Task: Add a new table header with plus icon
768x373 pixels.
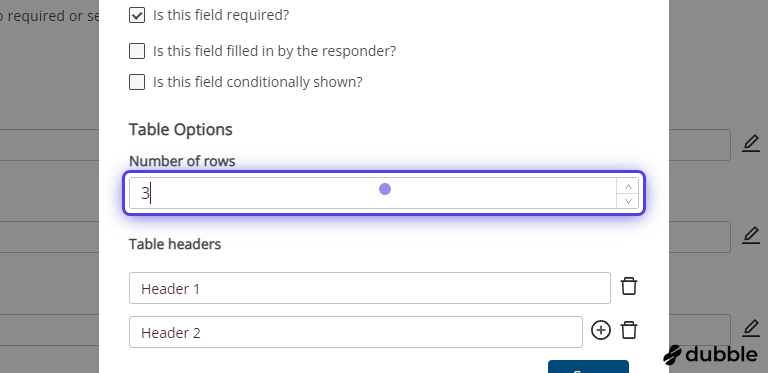Action: 601,330
